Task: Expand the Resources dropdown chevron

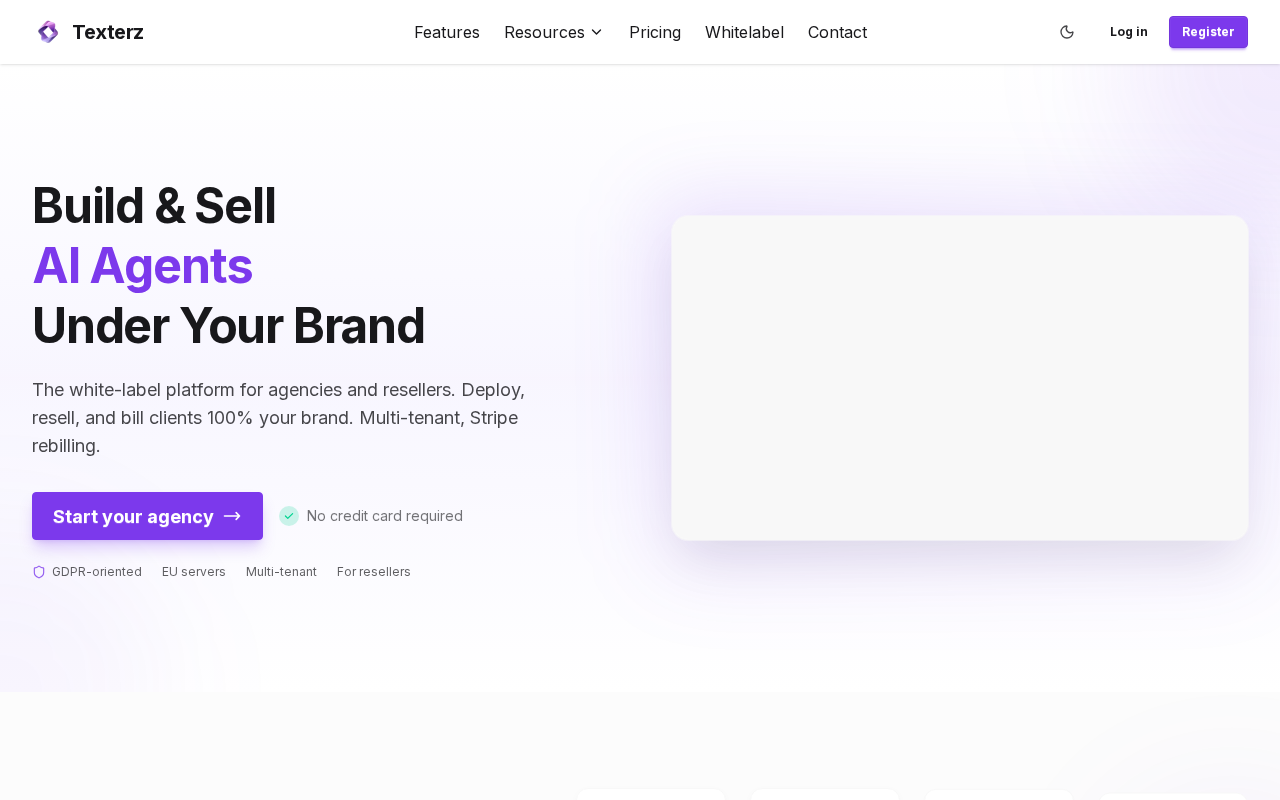Action: 597,32
